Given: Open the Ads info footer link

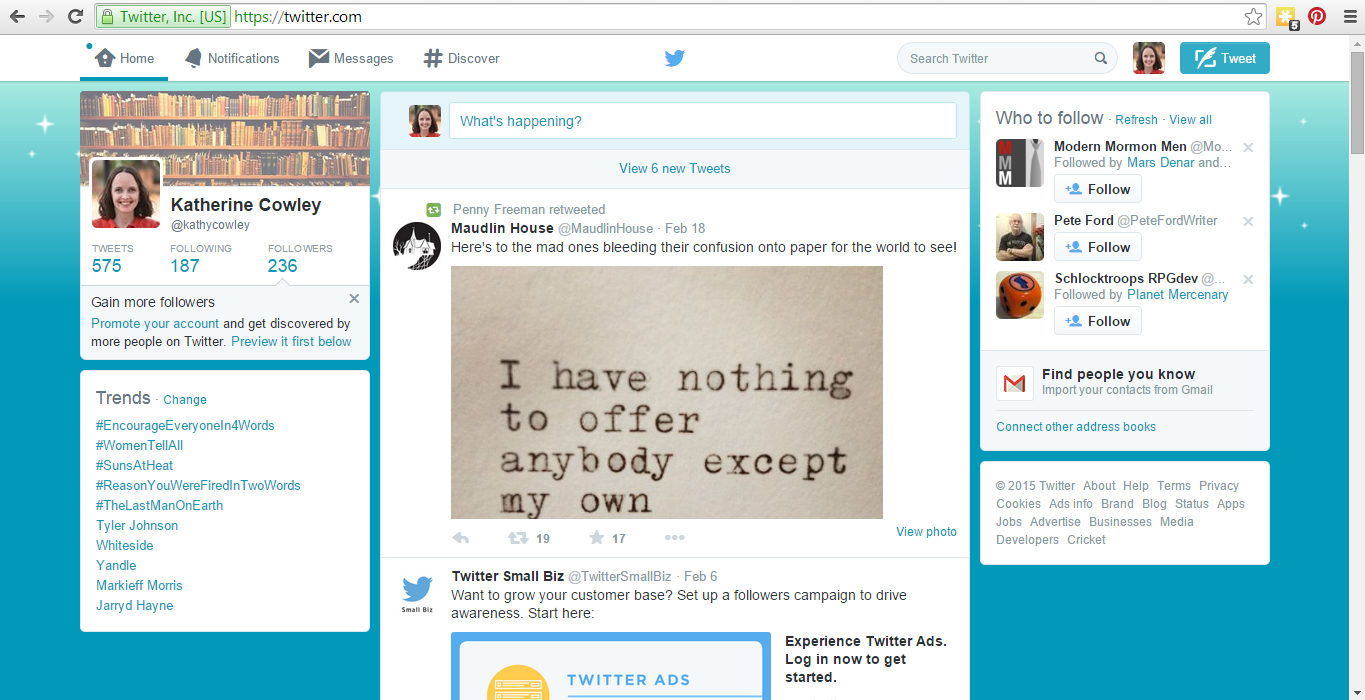Looking at the screenshot, I should [x=1071, y=503].
